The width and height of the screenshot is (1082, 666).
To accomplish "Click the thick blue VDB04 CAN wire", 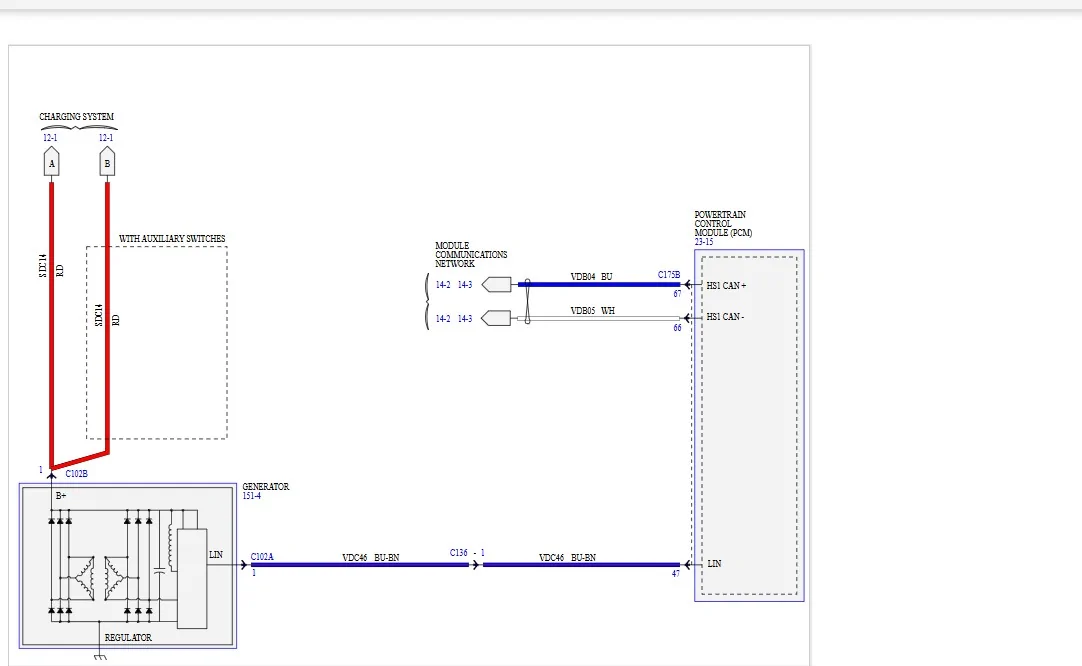I will coord(599,284).
